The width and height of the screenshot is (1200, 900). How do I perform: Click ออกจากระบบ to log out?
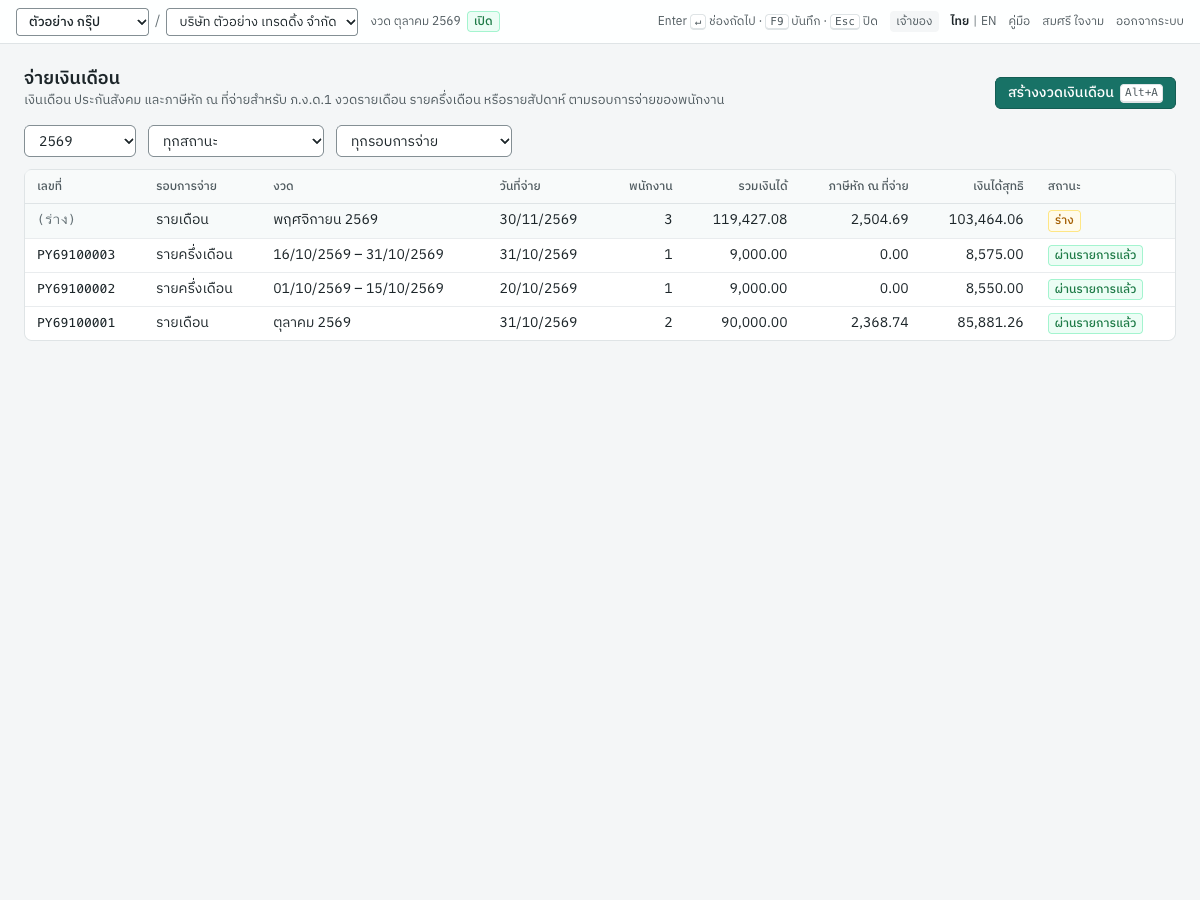(1150, 21)
